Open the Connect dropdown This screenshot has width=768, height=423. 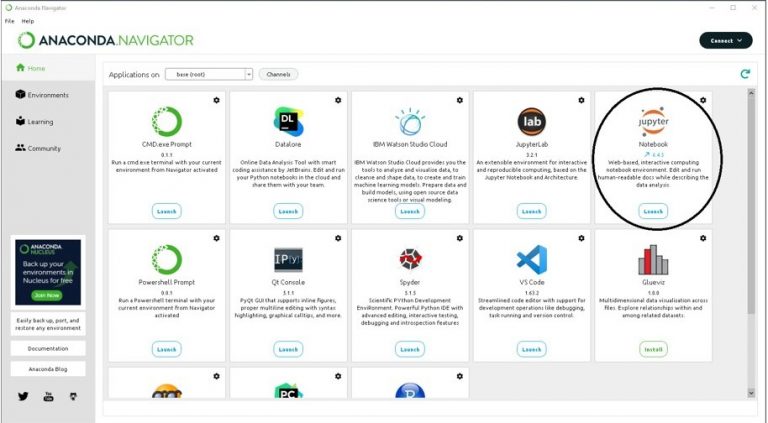[x=725, y=40]
